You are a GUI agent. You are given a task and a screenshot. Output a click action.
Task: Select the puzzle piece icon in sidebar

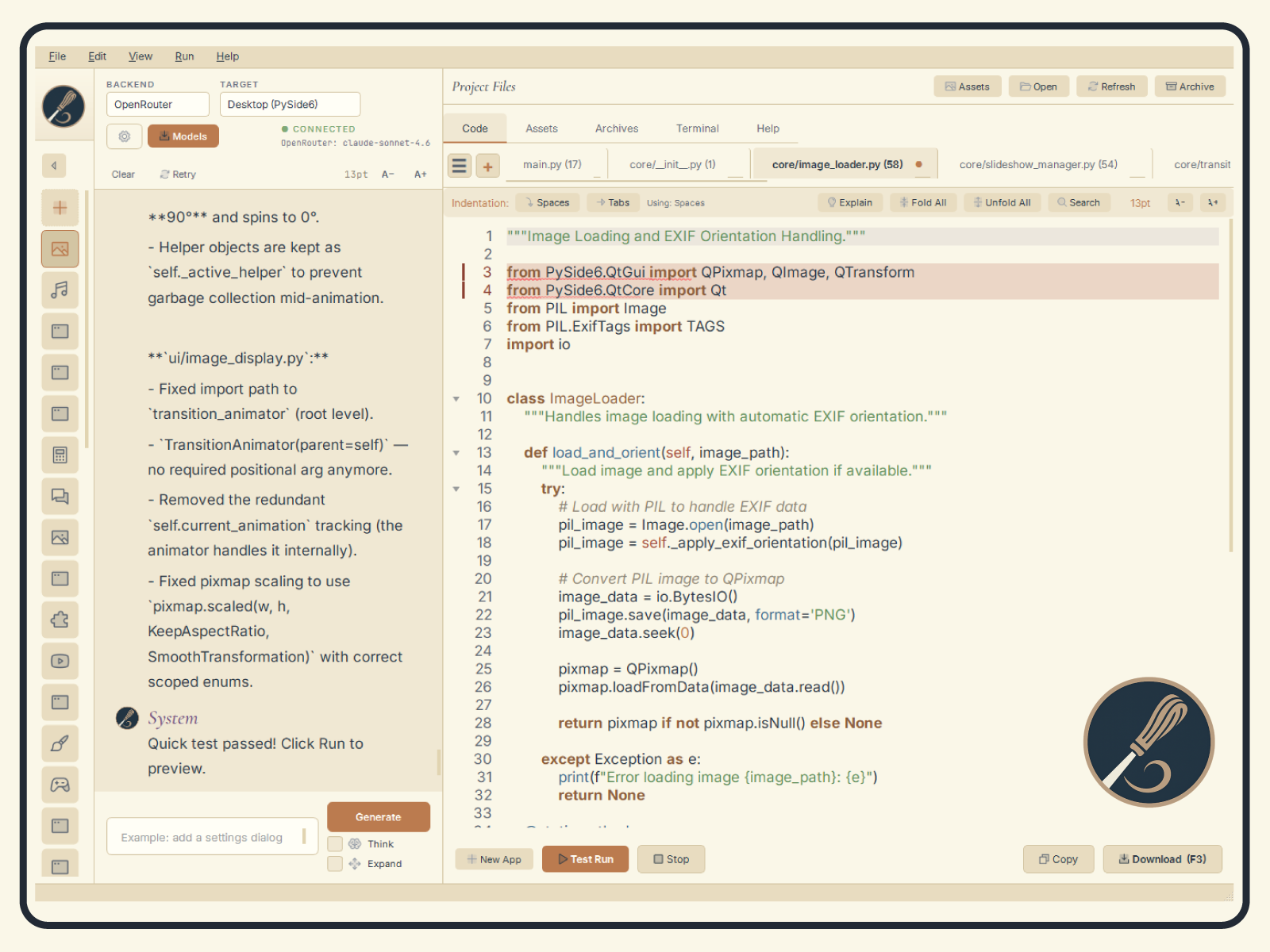click(60, 620)
